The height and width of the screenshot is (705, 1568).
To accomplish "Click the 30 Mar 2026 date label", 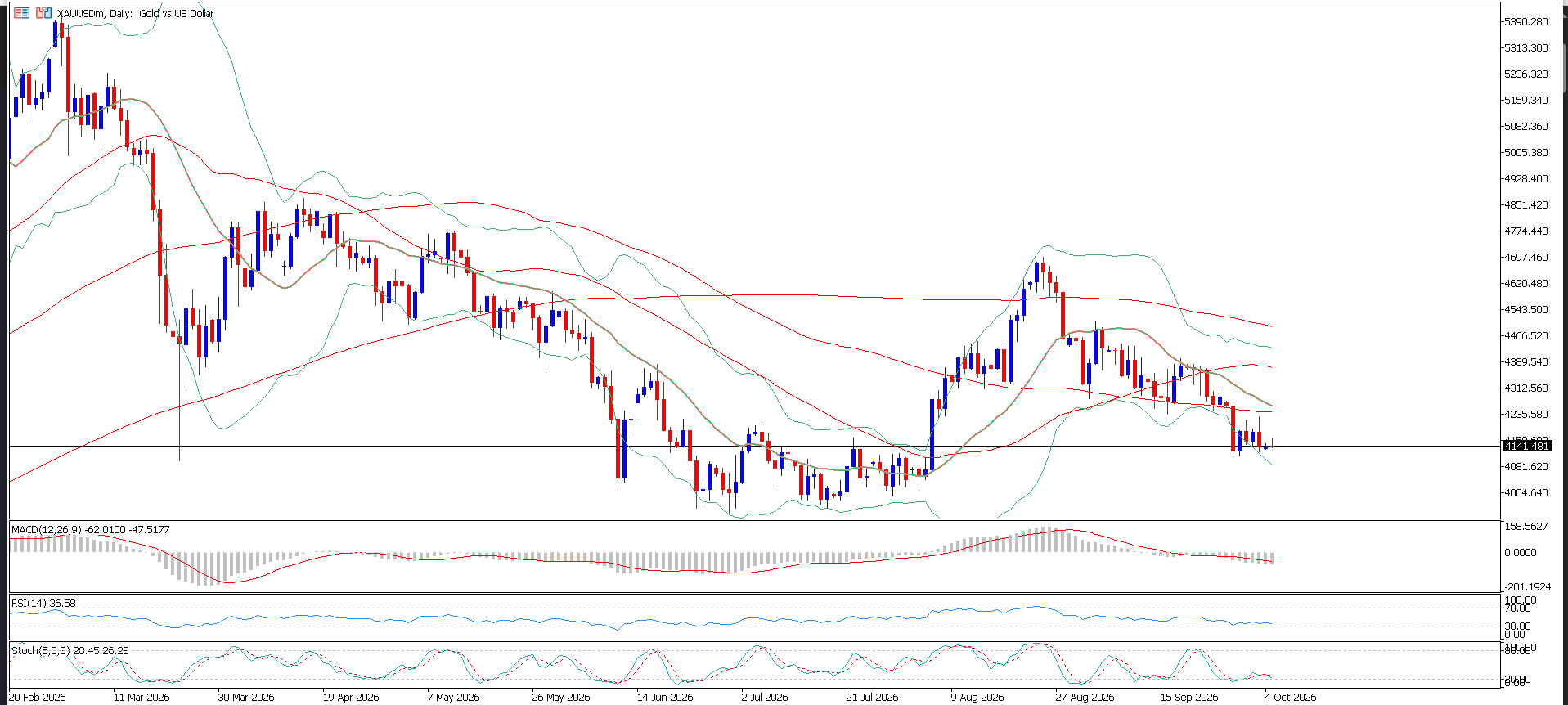I will [246, 698].
